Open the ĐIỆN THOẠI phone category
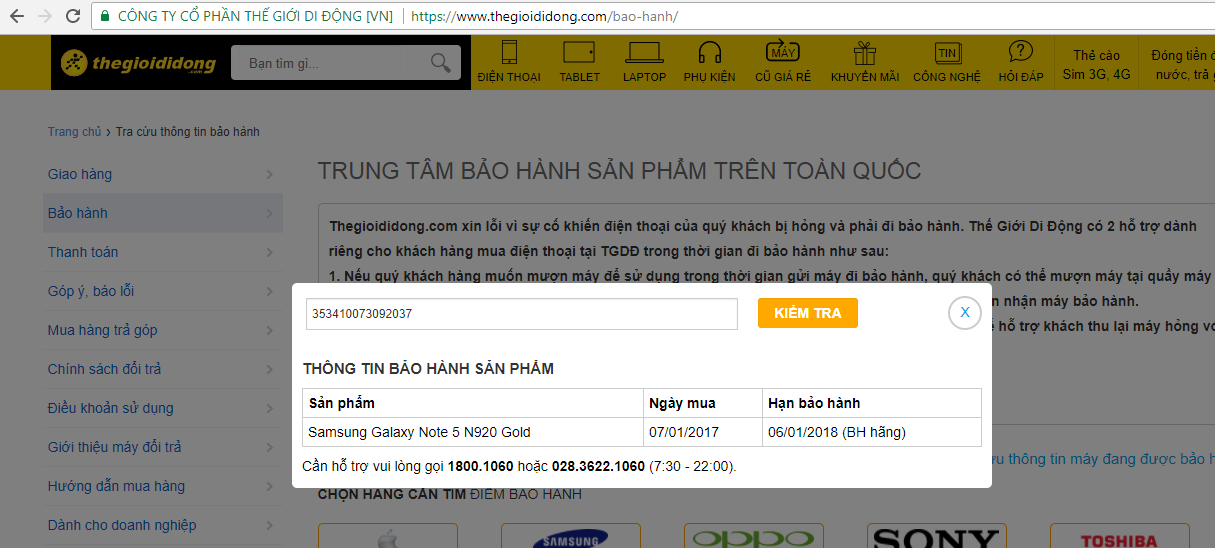 coord(509,63)
